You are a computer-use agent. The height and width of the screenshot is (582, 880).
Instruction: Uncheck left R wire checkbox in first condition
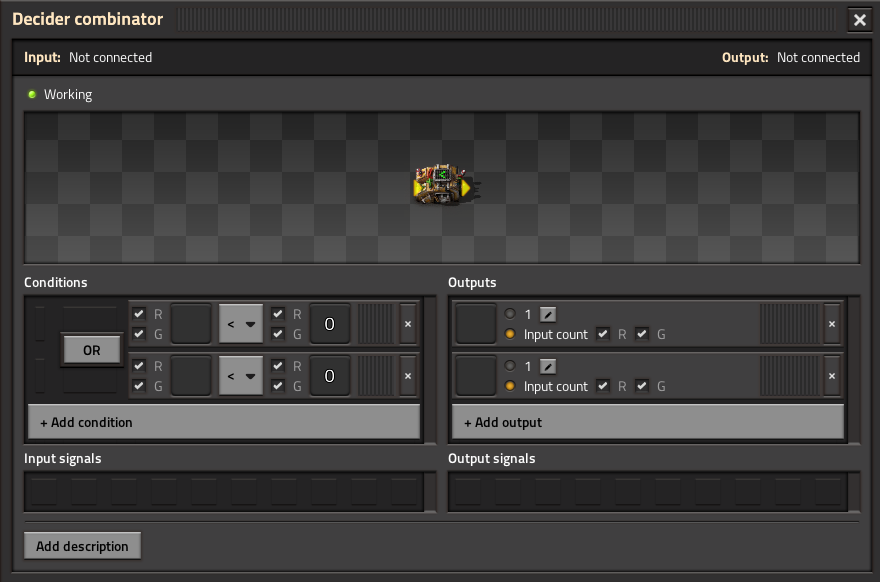[139, 314]
